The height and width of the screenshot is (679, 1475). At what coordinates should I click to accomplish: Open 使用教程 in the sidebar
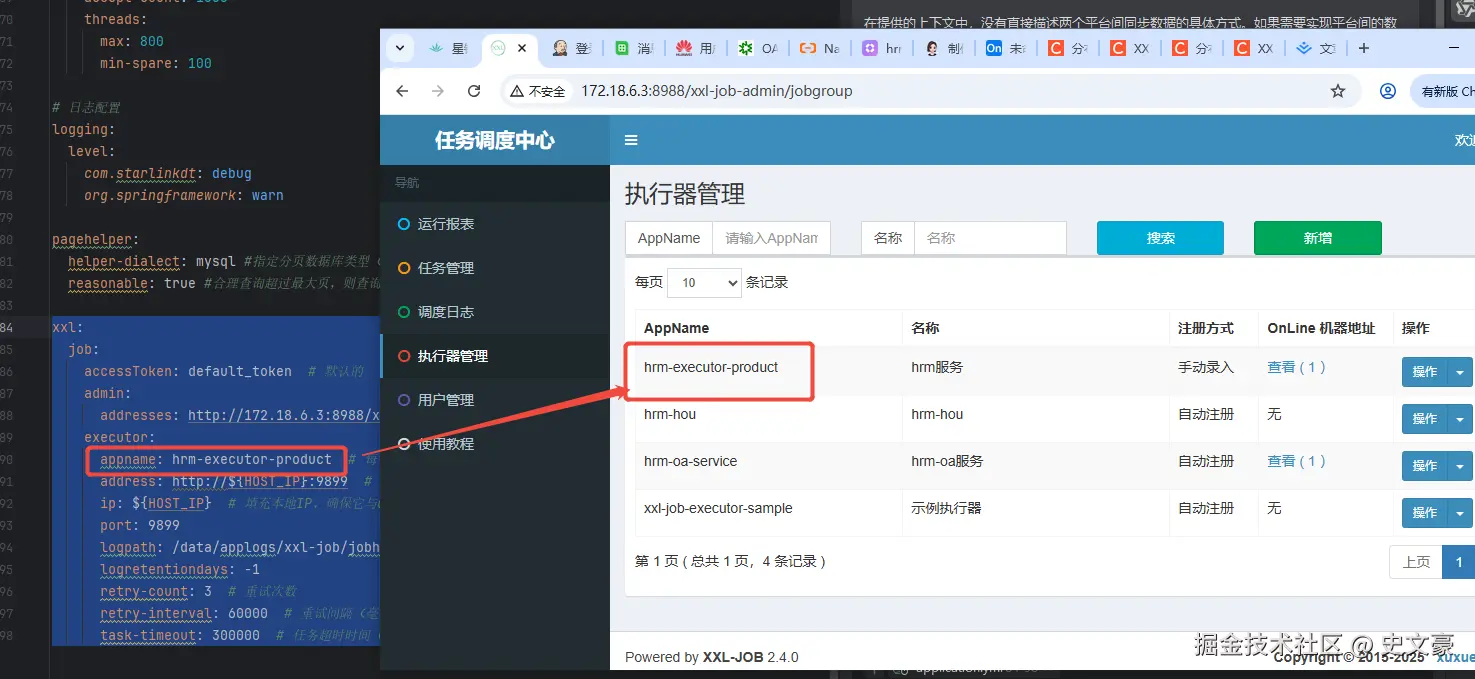pos(495,444)
